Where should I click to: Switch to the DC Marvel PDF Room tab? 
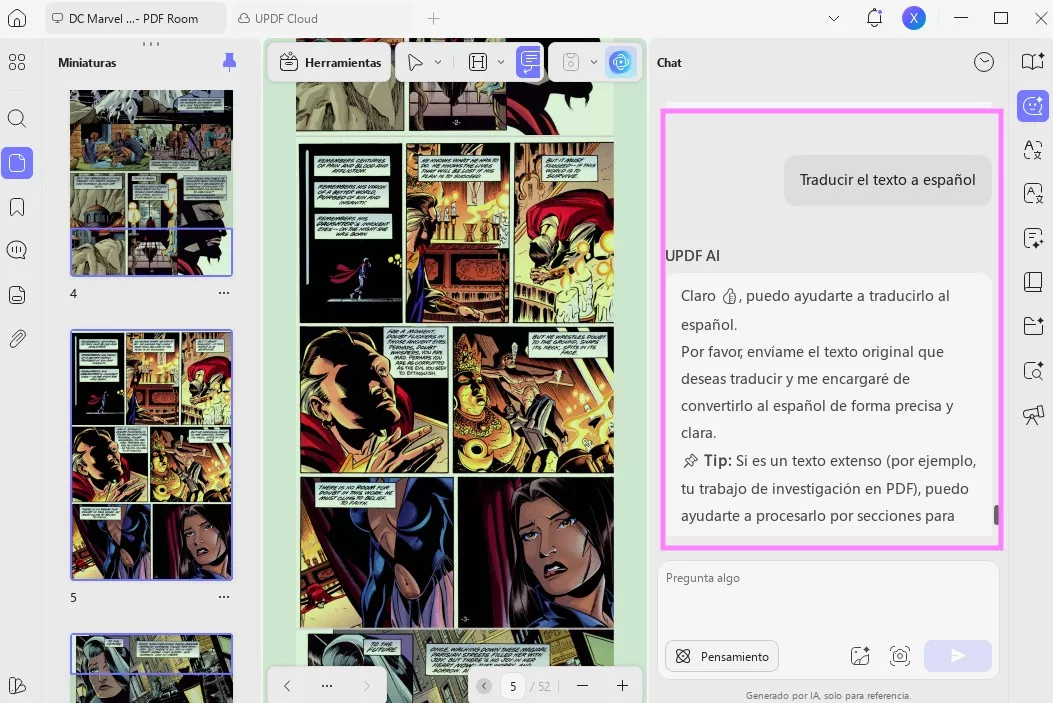pyautogui.click(x=135, y=18)
